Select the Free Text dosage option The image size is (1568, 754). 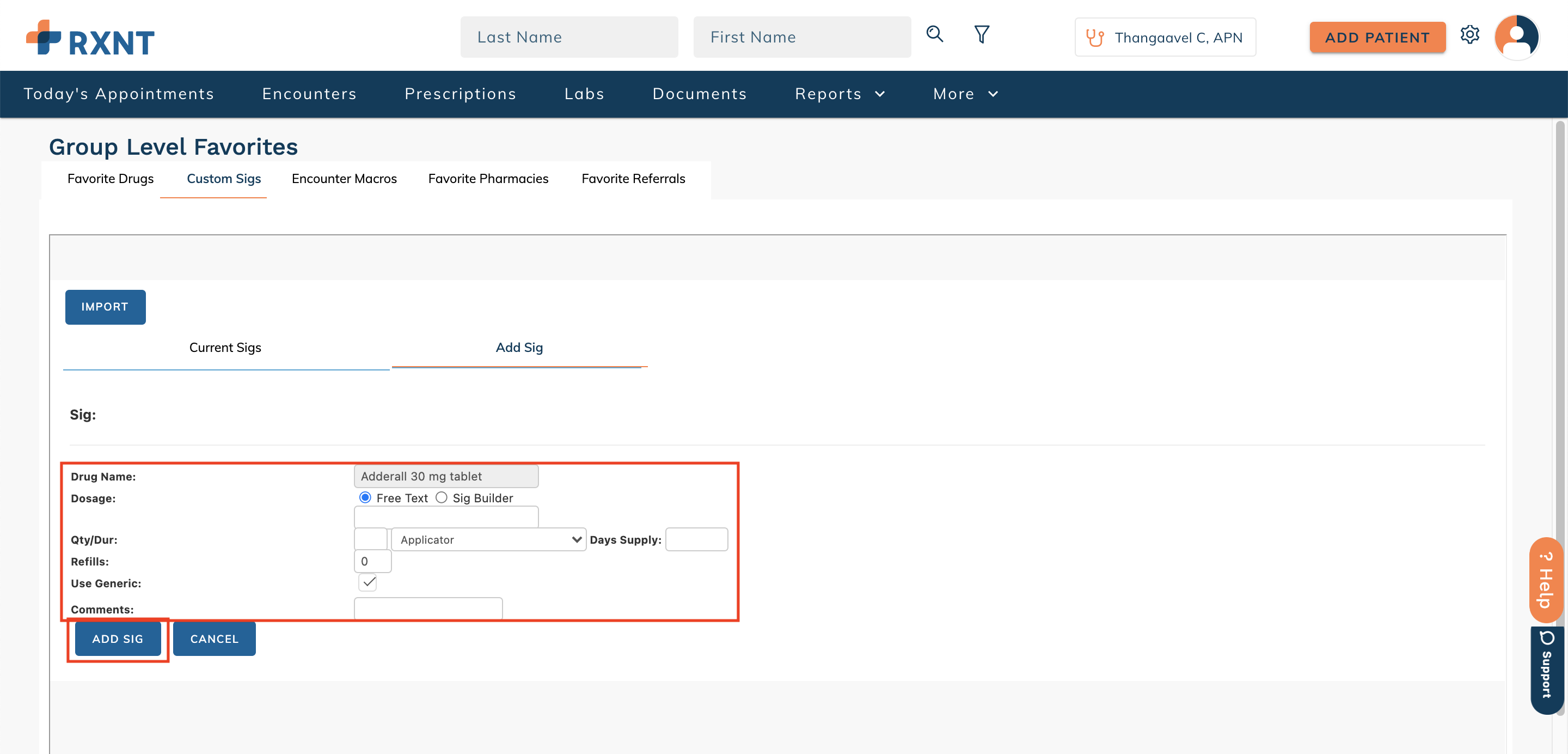point(365,497)
